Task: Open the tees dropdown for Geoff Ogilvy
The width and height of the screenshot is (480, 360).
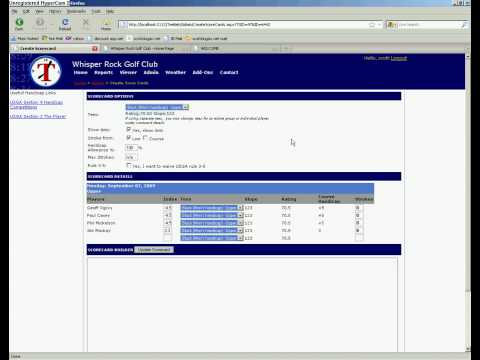Action: (212, 208)
